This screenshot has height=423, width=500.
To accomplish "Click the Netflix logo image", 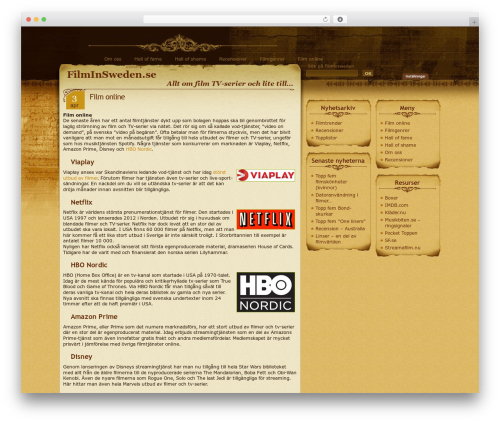I will pyautogui.click(x=266, y=219).
